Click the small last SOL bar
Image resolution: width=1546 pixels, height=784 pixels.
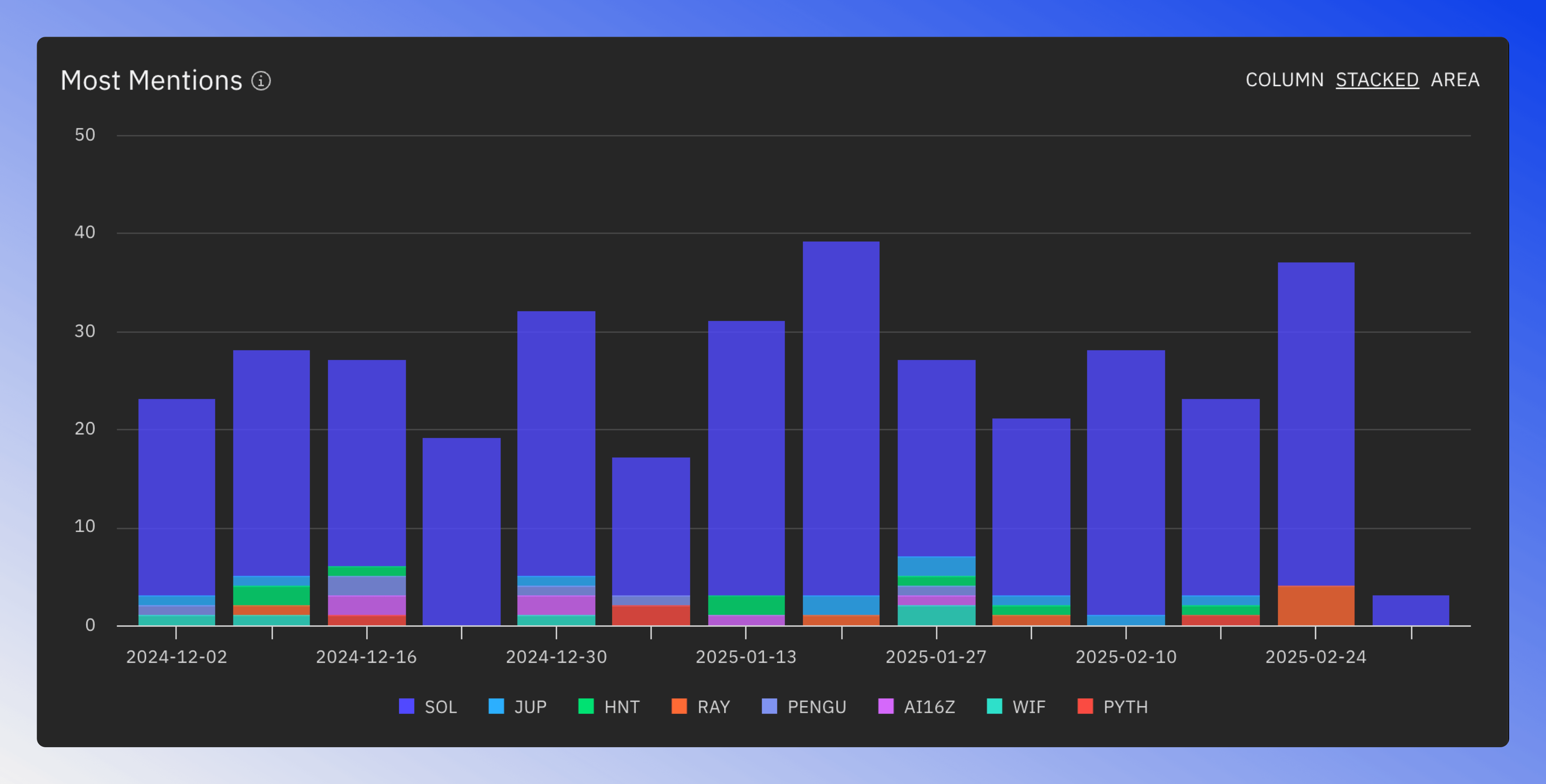(x=1411, y=610)
